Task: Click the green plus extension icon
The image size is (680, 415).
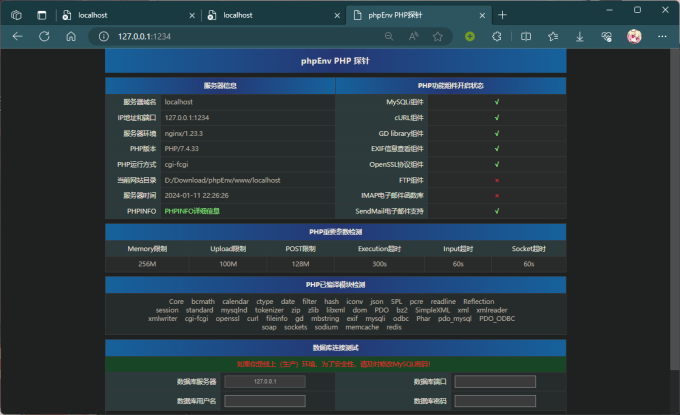Action: click(x=470, y=36)
